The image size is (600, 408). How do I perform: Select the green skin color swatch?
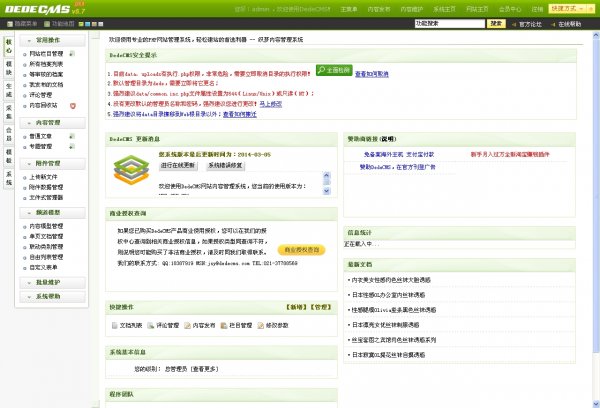[x=81, y=24]
